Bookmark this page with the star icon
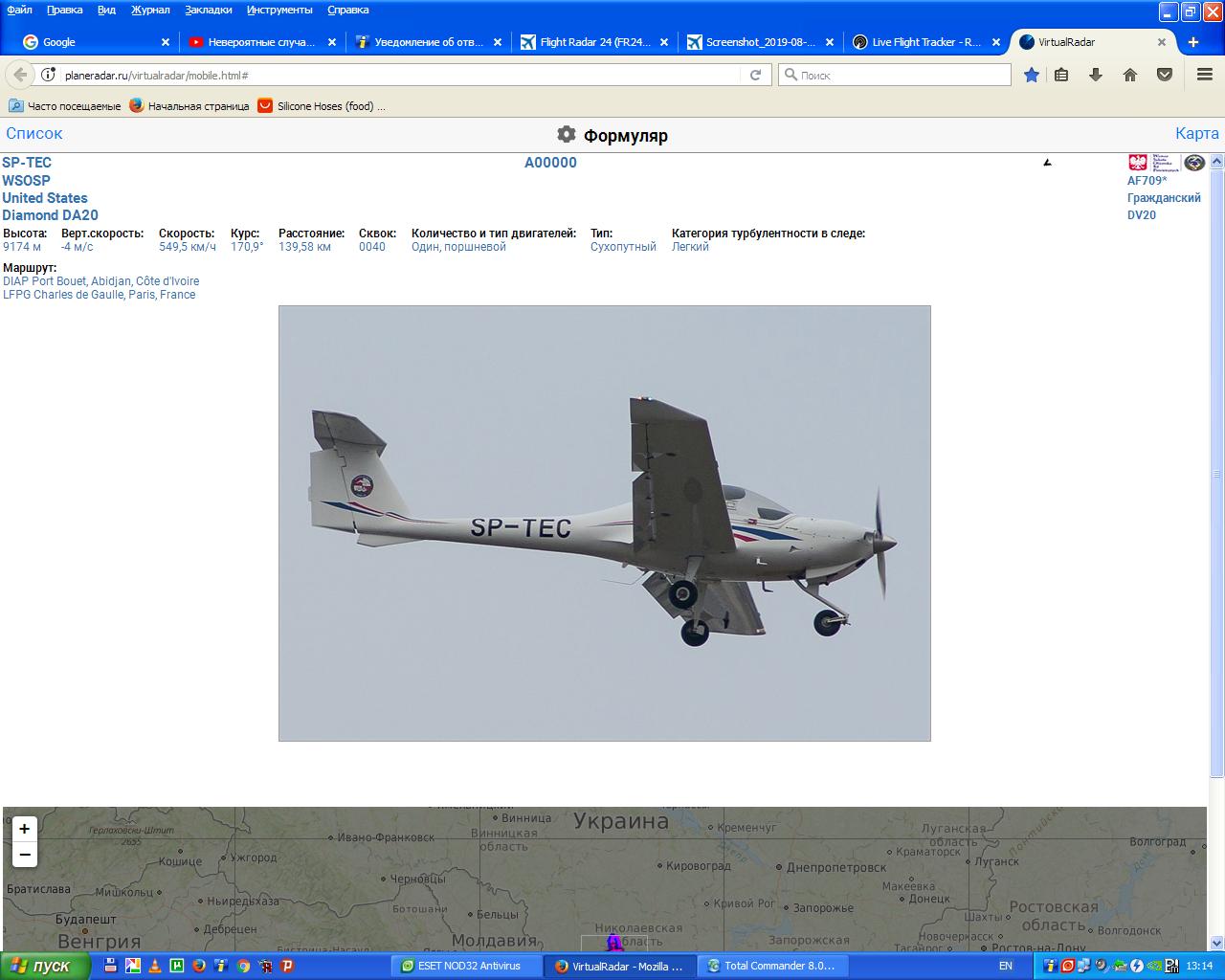 tap(1031, 75)
